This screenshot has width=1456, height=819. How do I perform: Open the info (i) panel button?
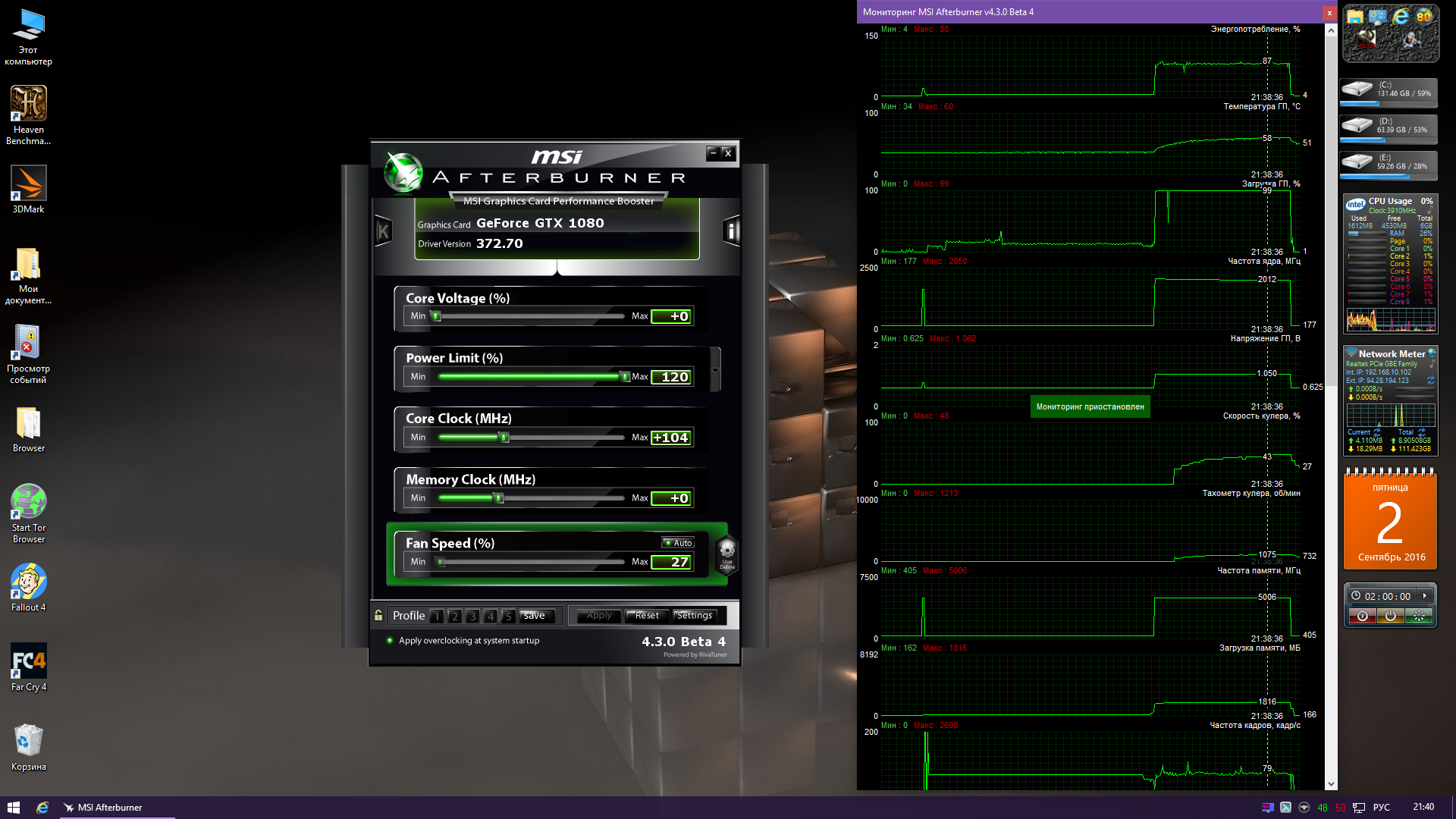[x=731, y=231]
